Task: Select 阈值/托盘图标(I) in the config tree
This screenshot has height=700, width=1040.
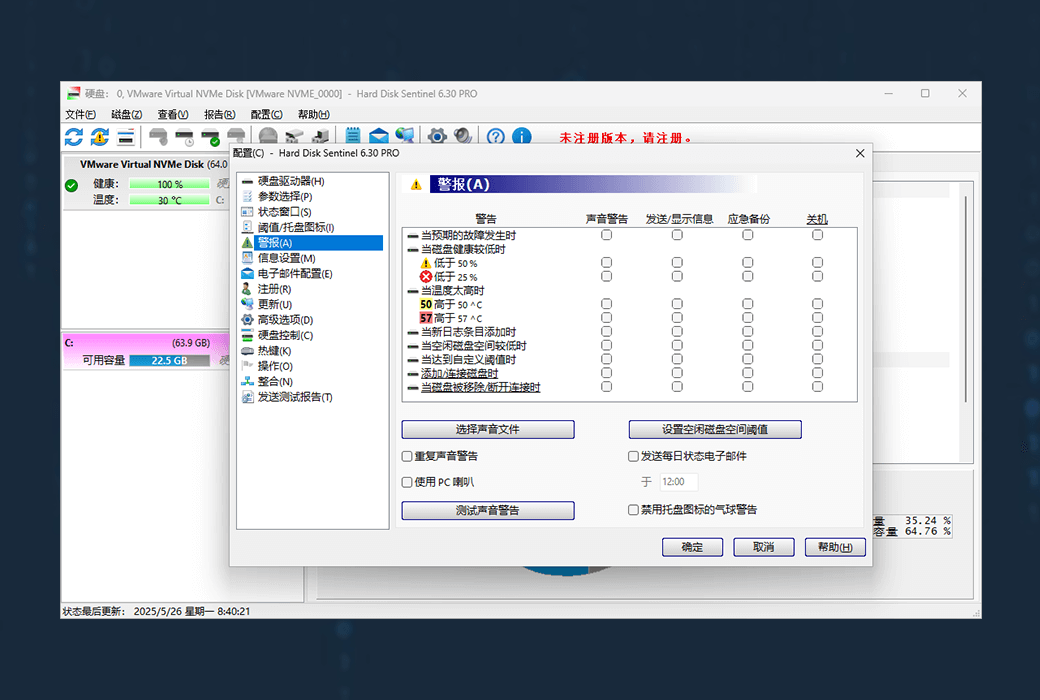Action: tap(295, 227)
